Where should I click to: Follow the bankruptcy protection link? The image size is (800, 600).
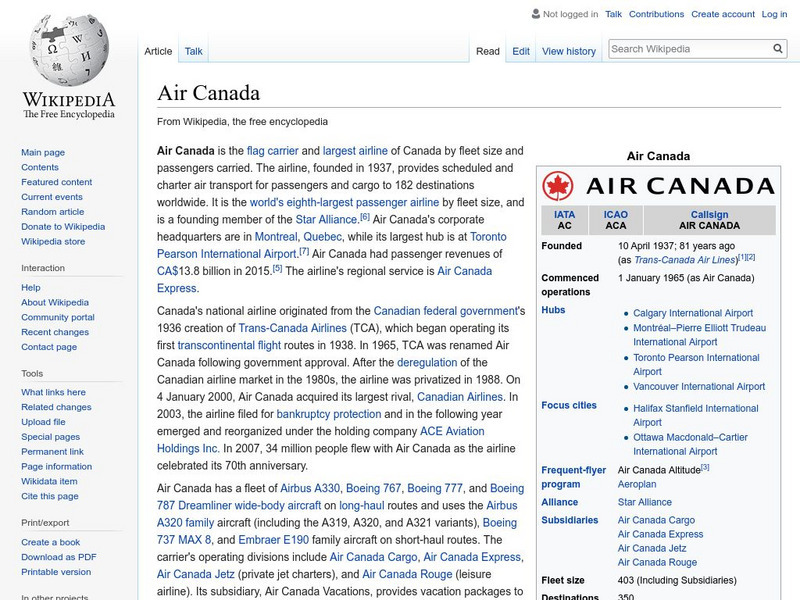tap(329, 414)
